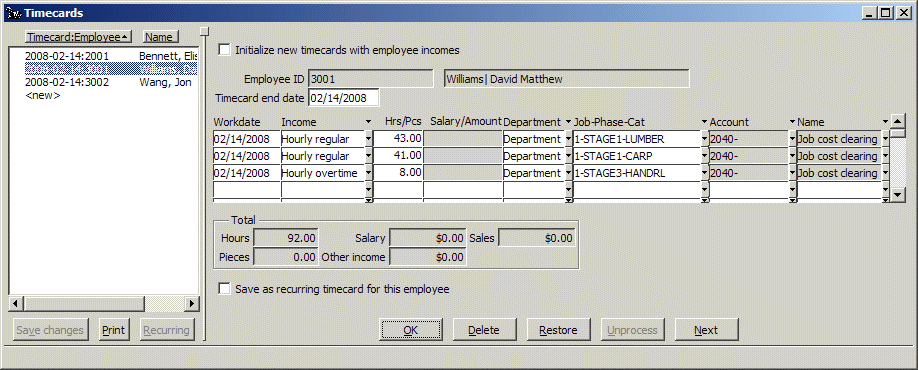Click timecard list scroll right arrow
Screen dimensions: 918x370
[191, 303]
